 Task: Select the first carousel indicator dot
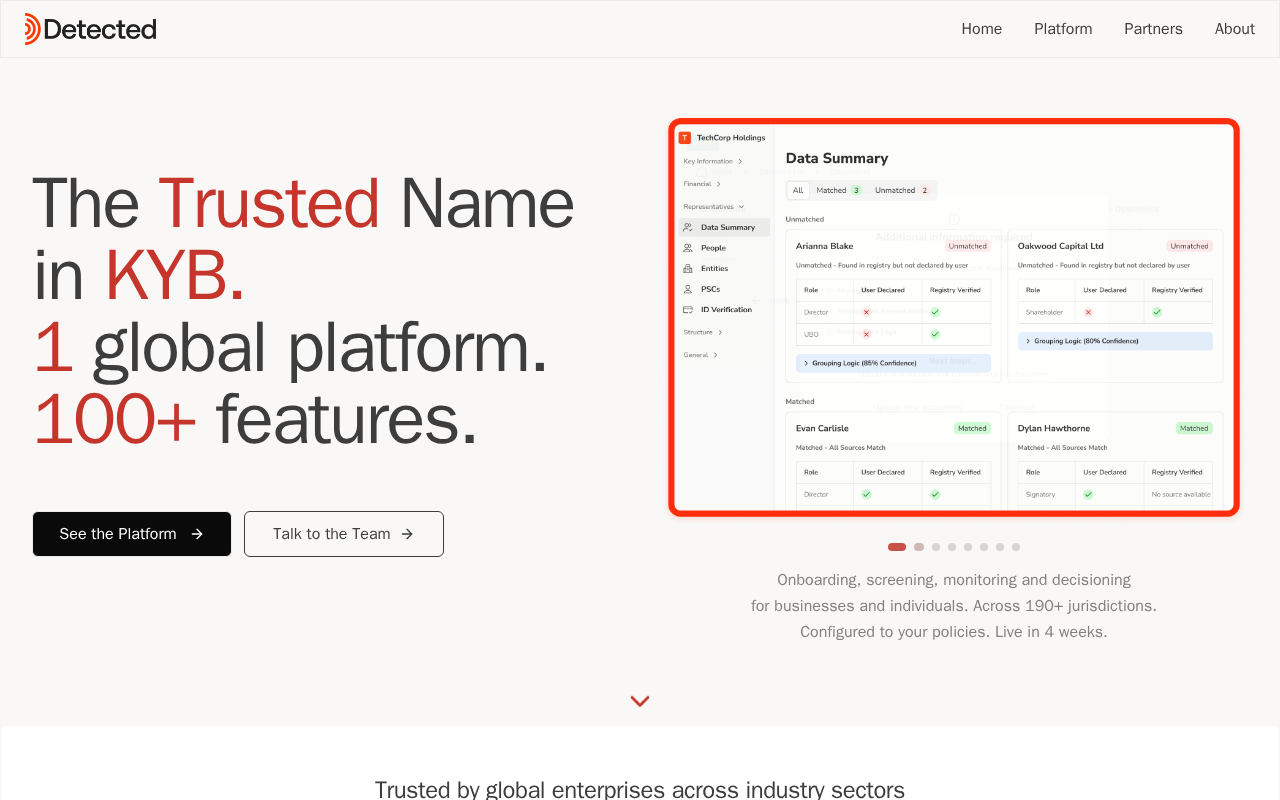pos(897,547)
